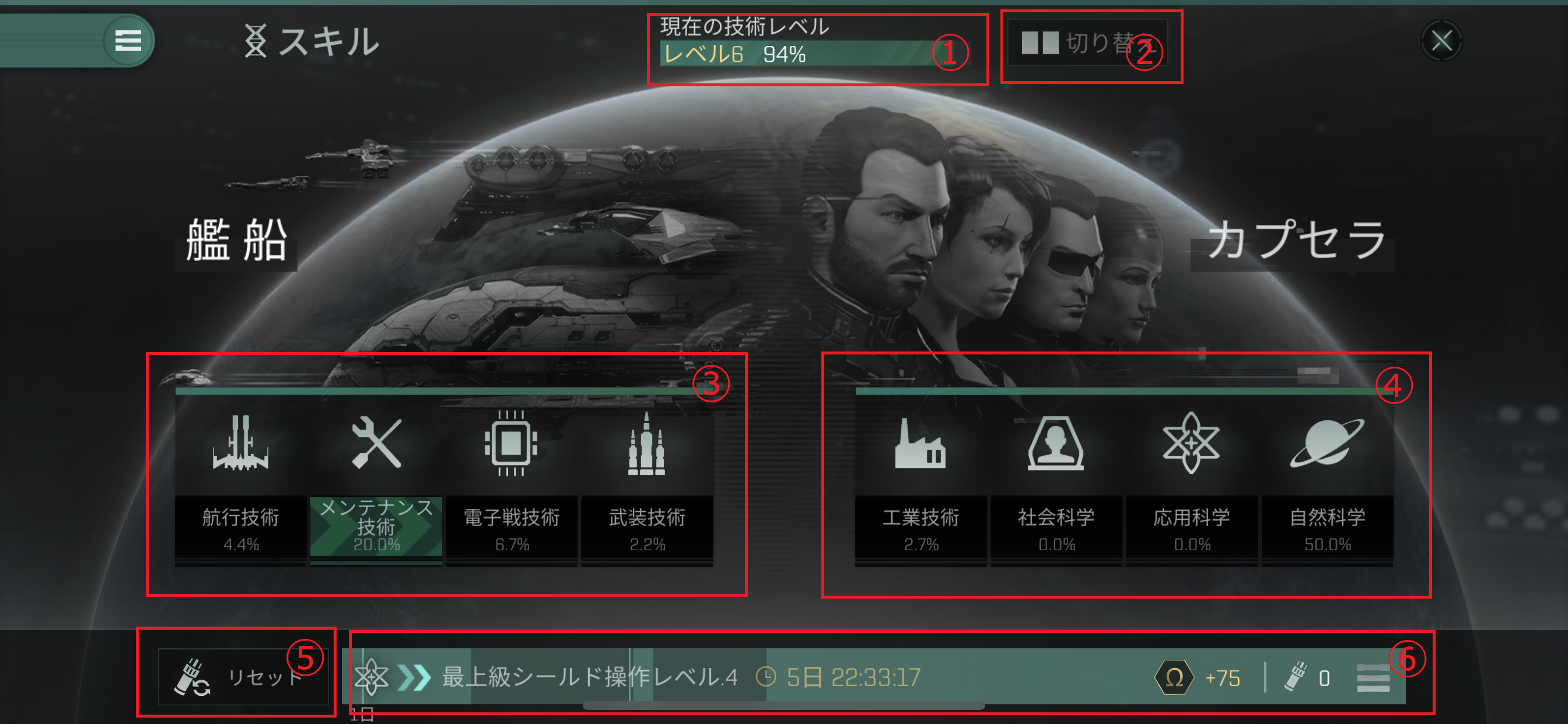
Task: Select the 社会科学 person icon
Action: click(1056, 443)
